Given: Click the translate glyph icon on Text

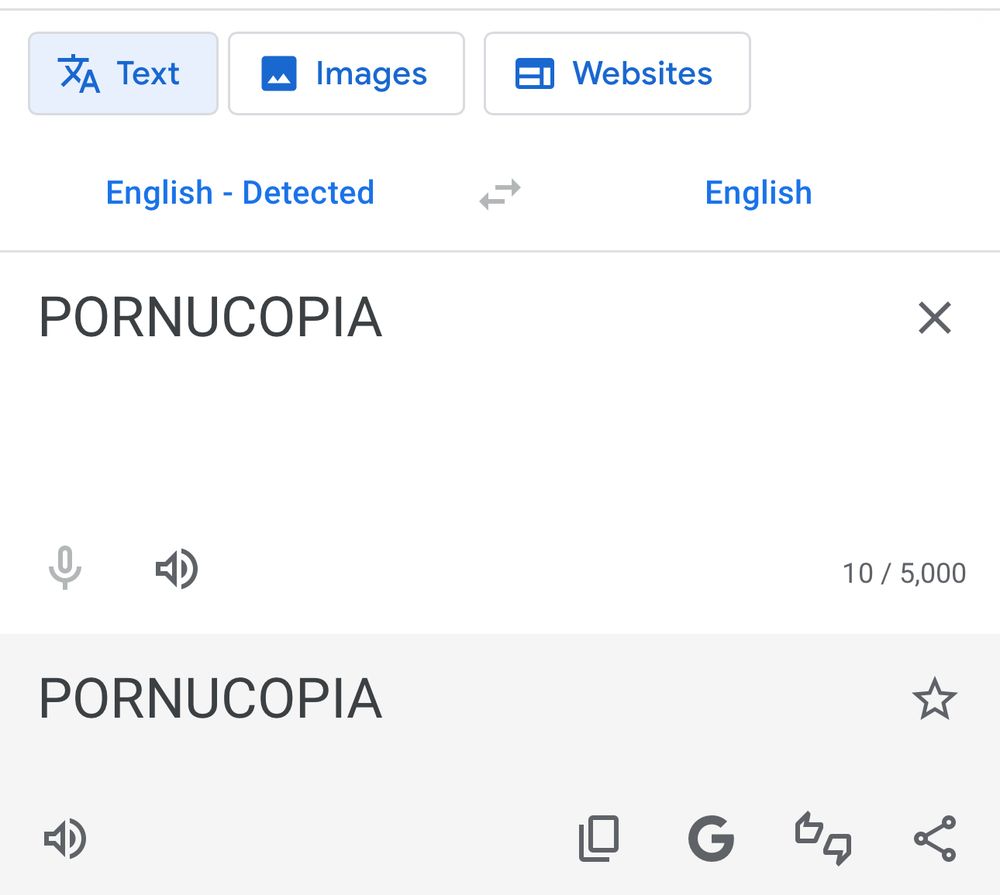Looking at the screenshot, I should click(79, 74).
